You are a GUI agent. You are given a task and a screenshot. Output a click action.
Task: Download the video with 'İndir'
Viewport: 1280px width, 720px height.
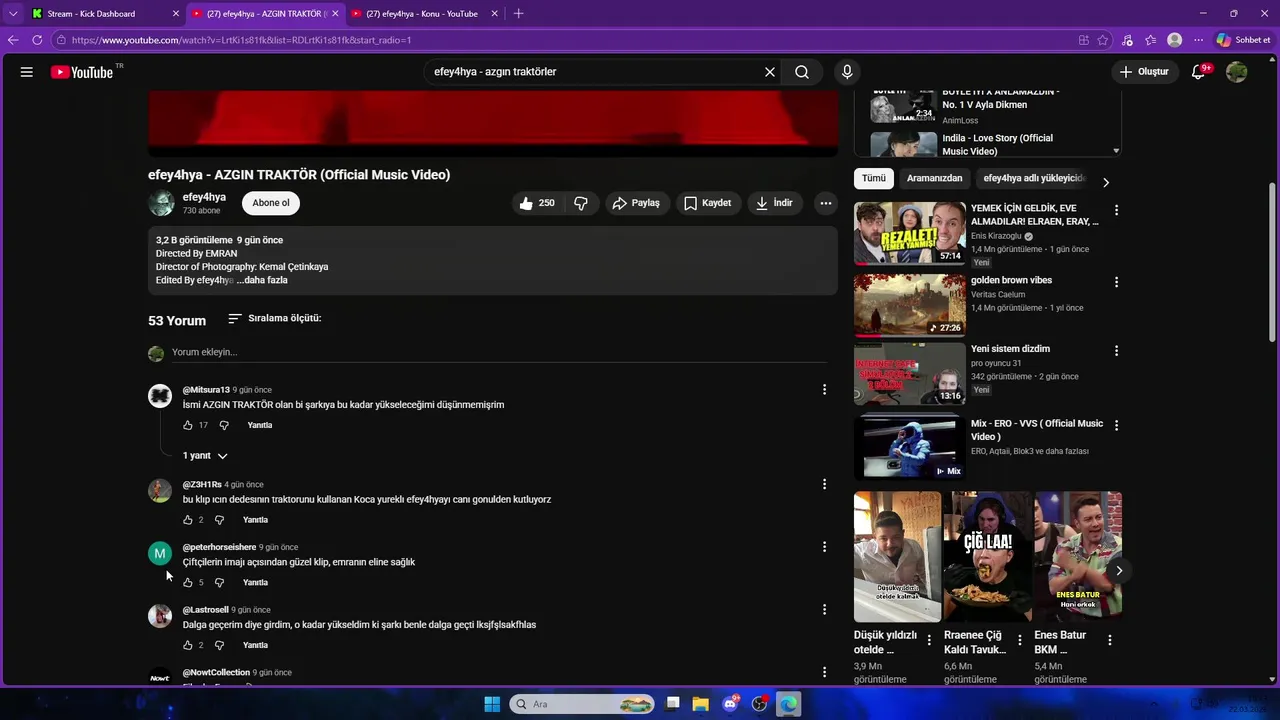[775, 203]
